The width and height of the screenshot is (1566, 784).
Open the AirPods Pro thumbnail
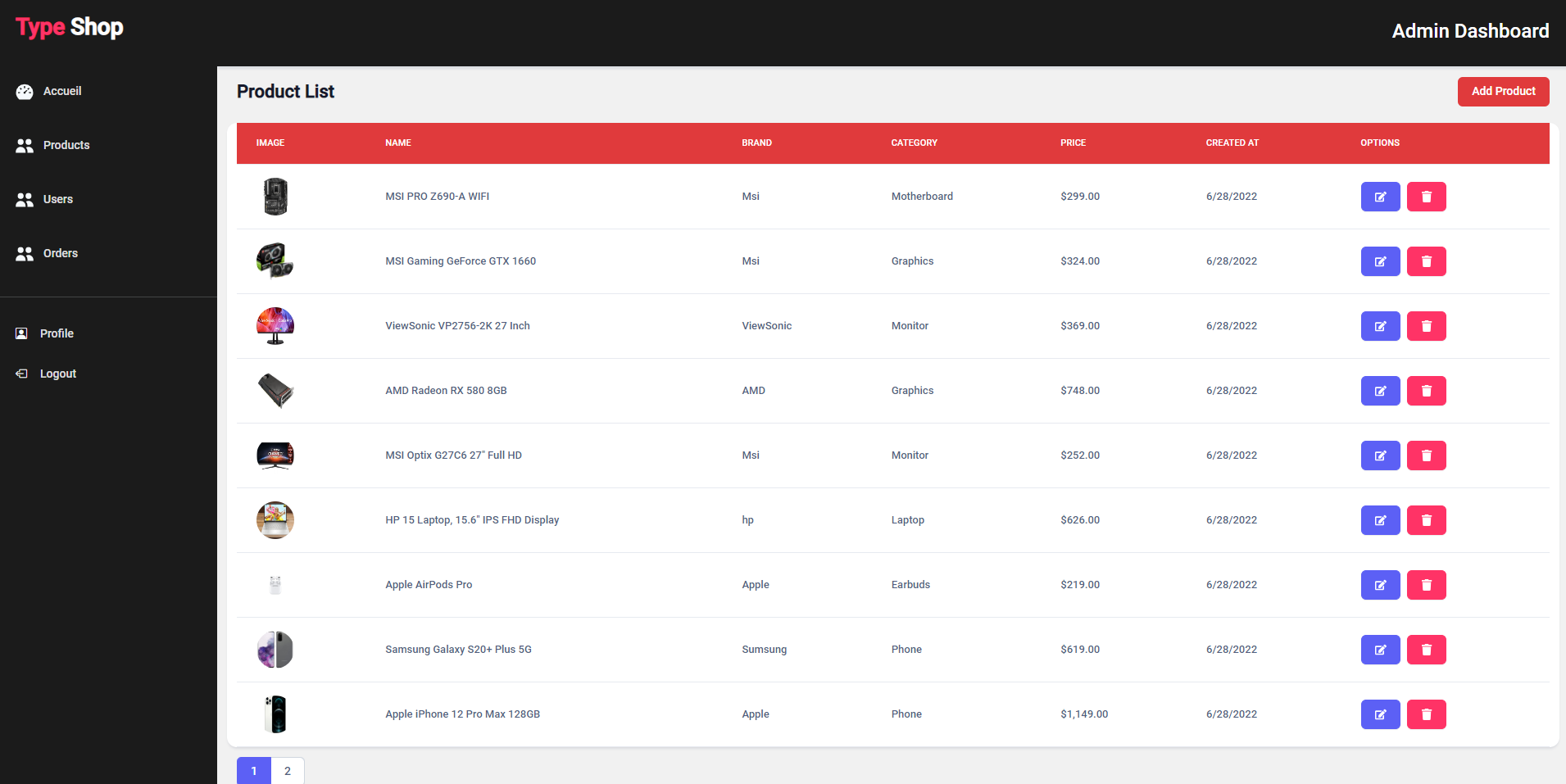(275, 585)
